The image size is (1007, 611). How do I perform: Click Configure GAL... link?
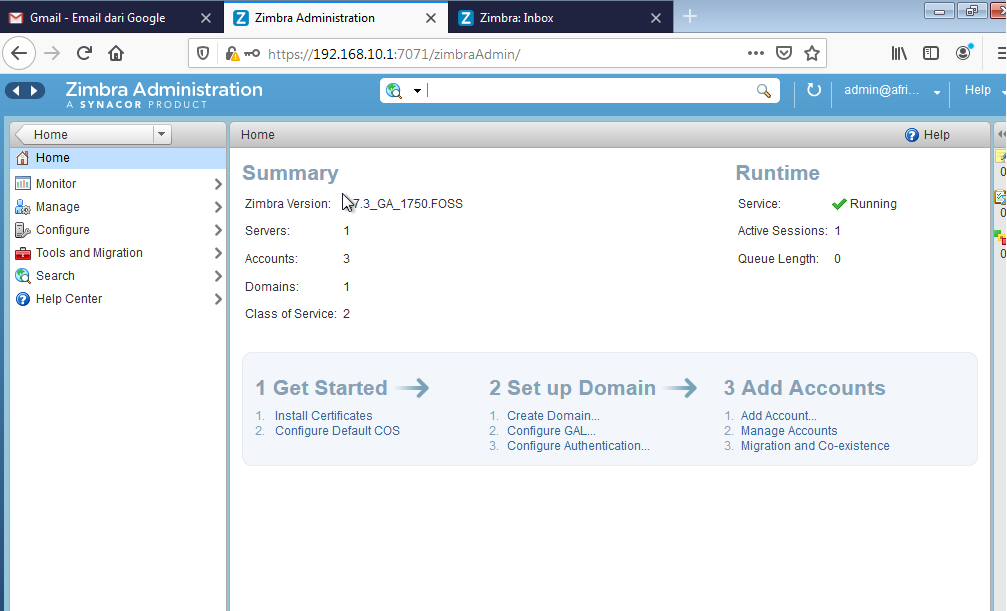pos(552,430)
